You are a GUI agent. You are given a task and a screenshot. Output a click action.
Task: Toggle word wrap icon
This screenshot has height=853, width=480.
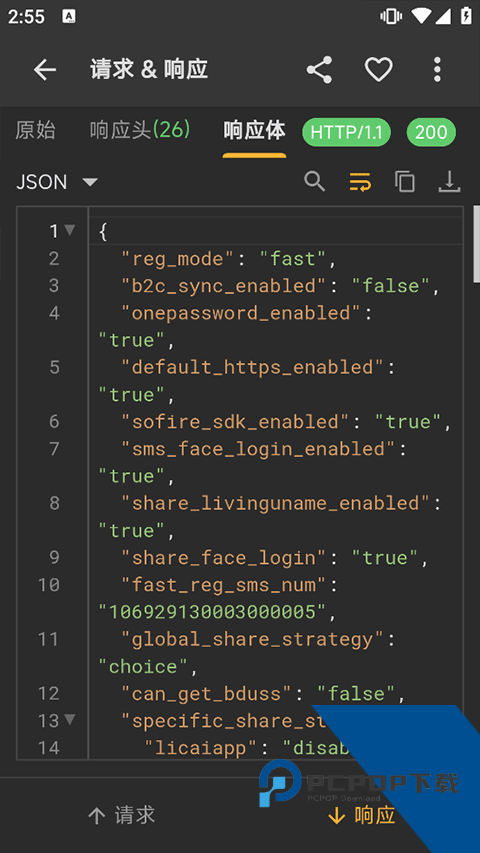tap(360, 181)
